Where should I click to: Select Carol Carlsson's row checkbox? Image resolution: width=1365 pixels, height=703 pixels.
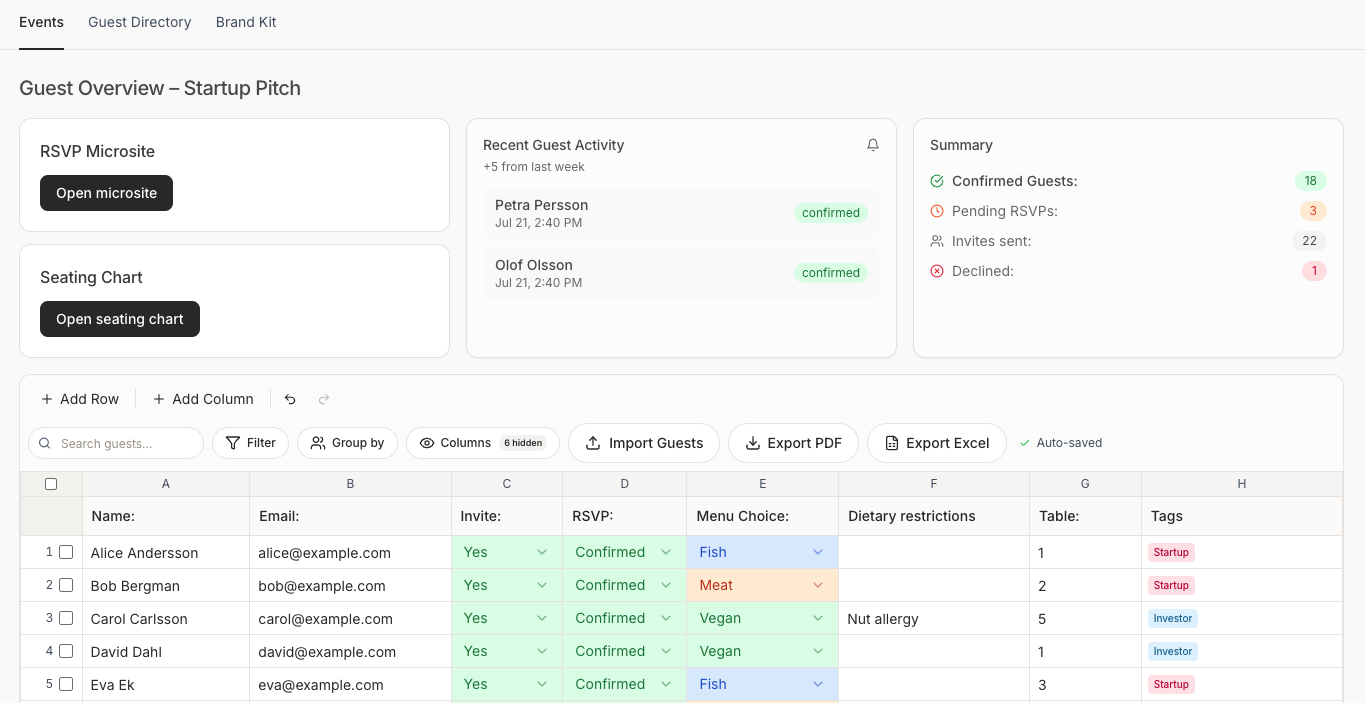(x=66, y=618)
